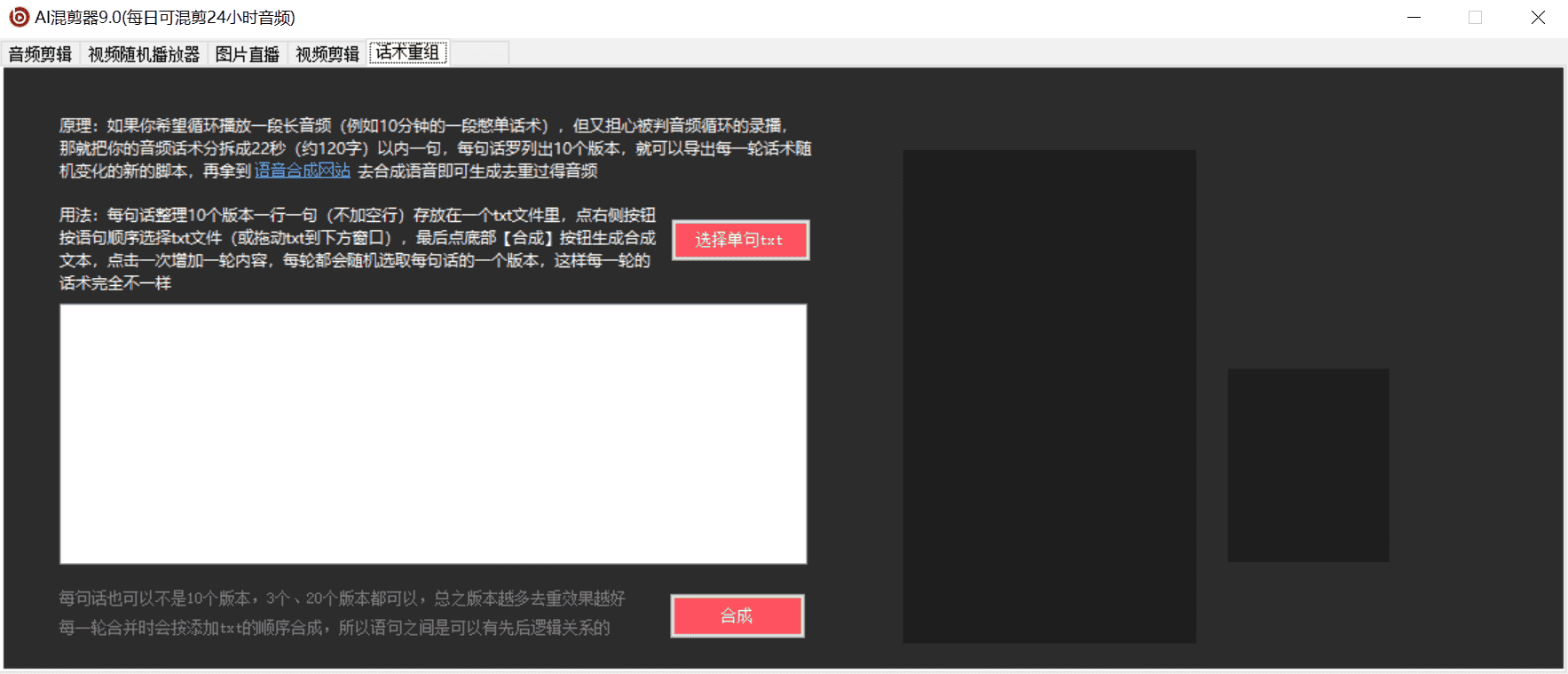
Task: Open the 语音合成网站 link
Action: (x=303, y=170)
